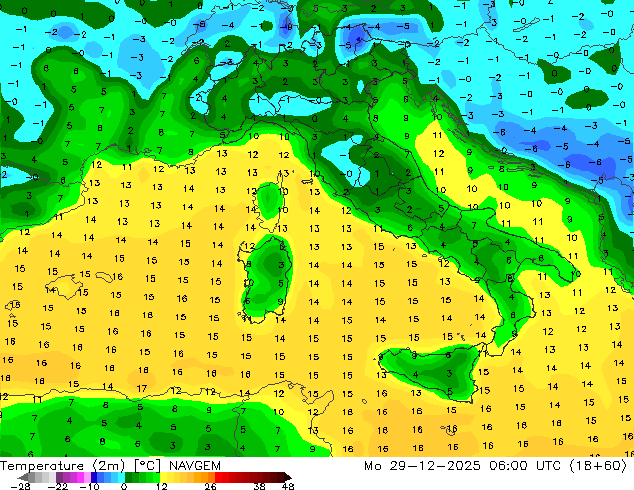Viewport: 634px width, 490px height.
Task: Click the "-22" legend label
Action: 57,486
